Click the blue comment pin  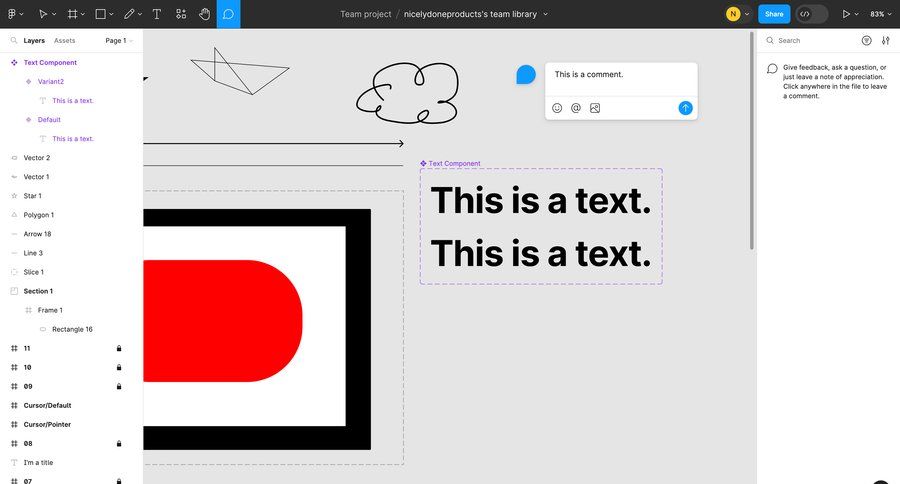tap(526, 75)
